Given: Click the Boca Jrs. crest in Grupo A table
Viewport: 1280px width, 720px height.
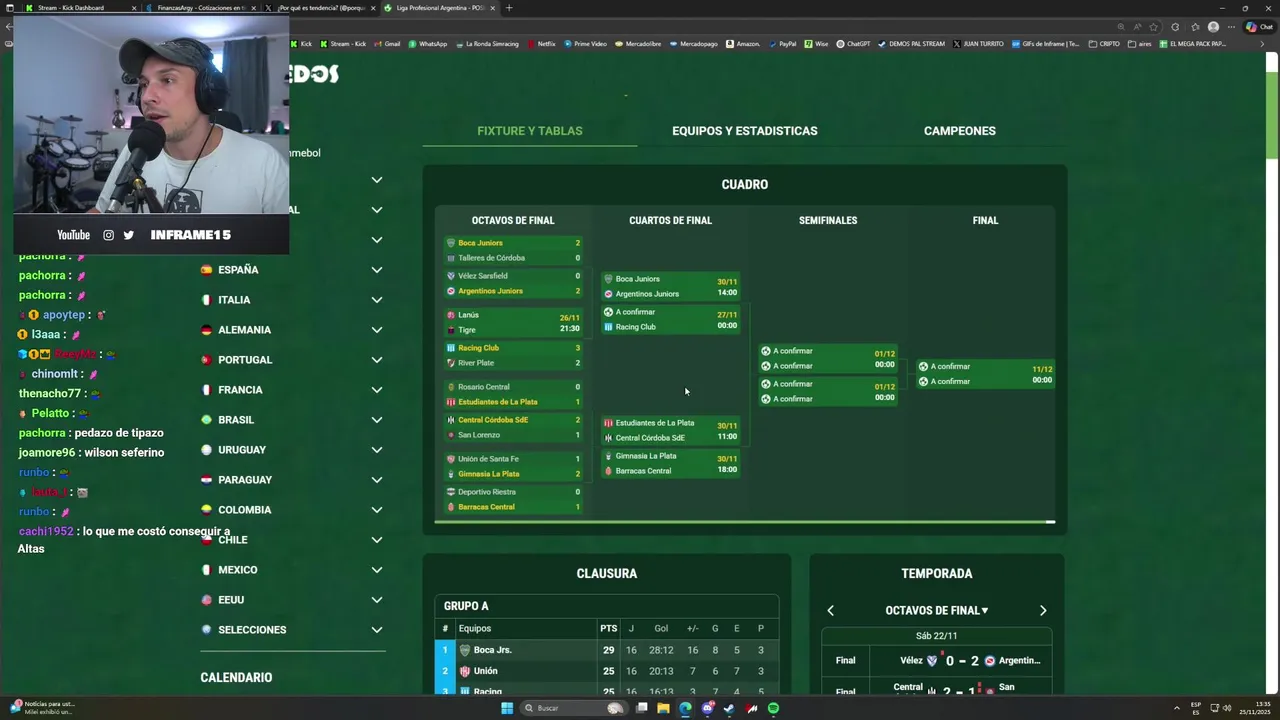Looking at the screenshot, I should (x=465, y=650).
